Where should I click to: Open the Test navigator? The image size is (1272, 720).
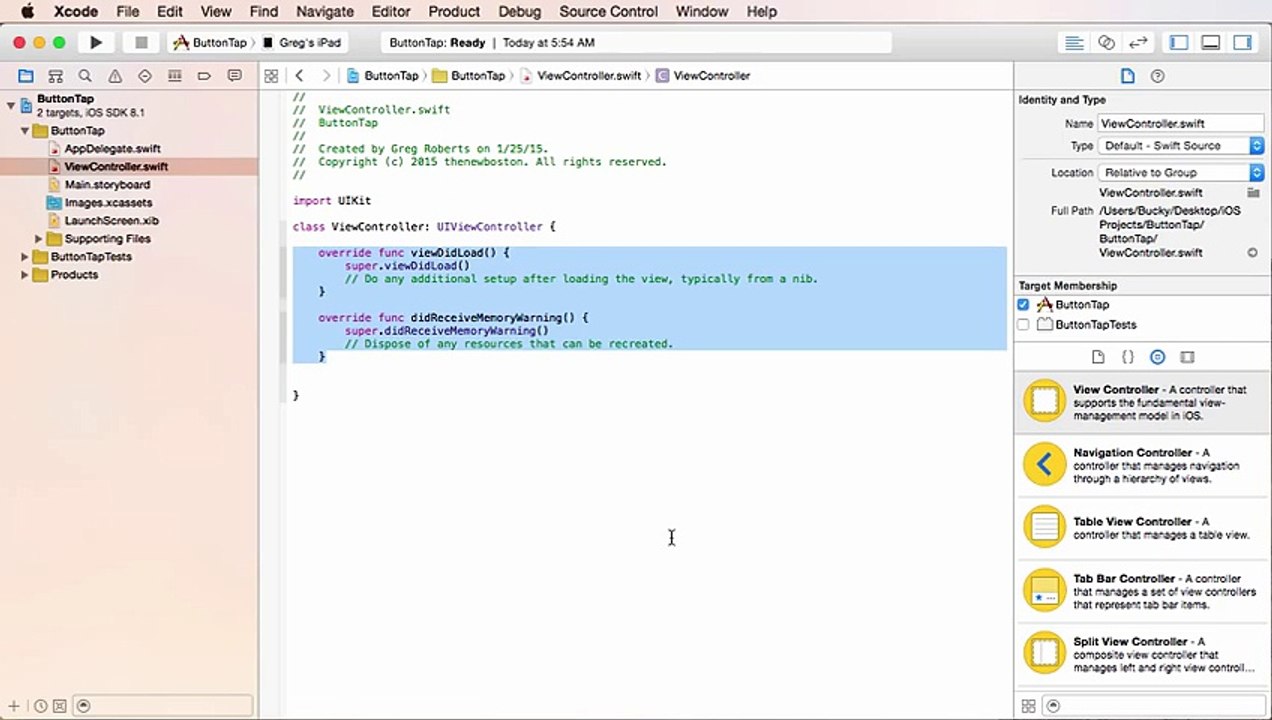(x=145, y=76)
